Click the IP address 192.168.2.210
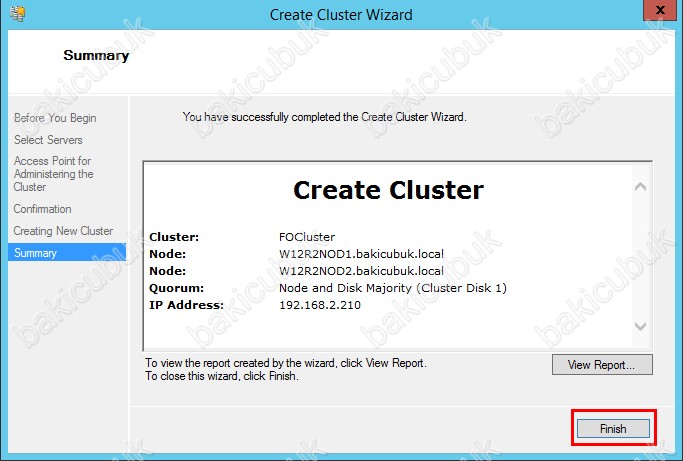The image size is (683, 461). (319, 305)
